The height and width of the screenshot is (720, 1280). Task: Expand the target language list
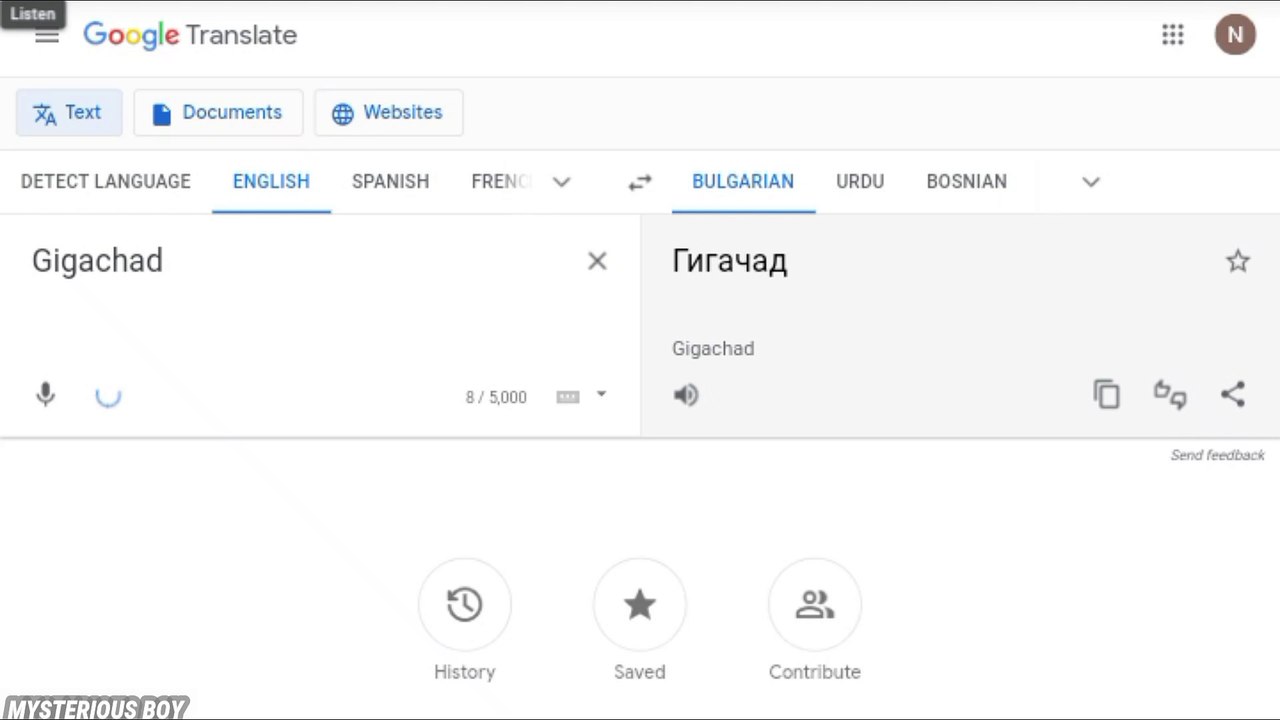click(x=1091, y=182)
